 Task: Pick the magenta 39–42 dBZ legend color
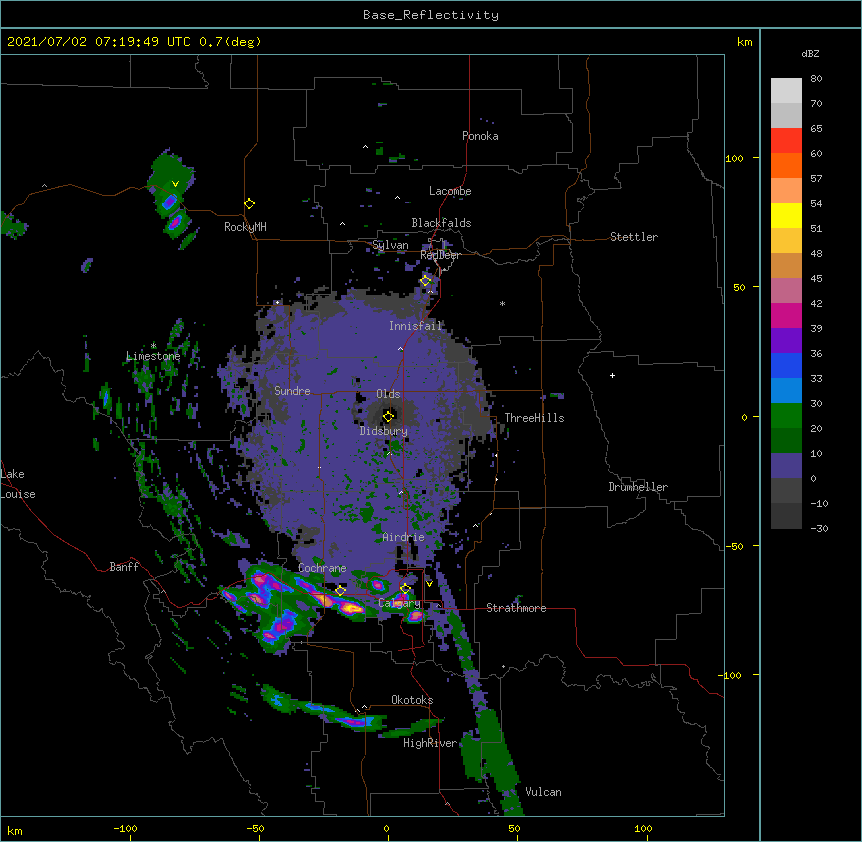coord(786,316)
